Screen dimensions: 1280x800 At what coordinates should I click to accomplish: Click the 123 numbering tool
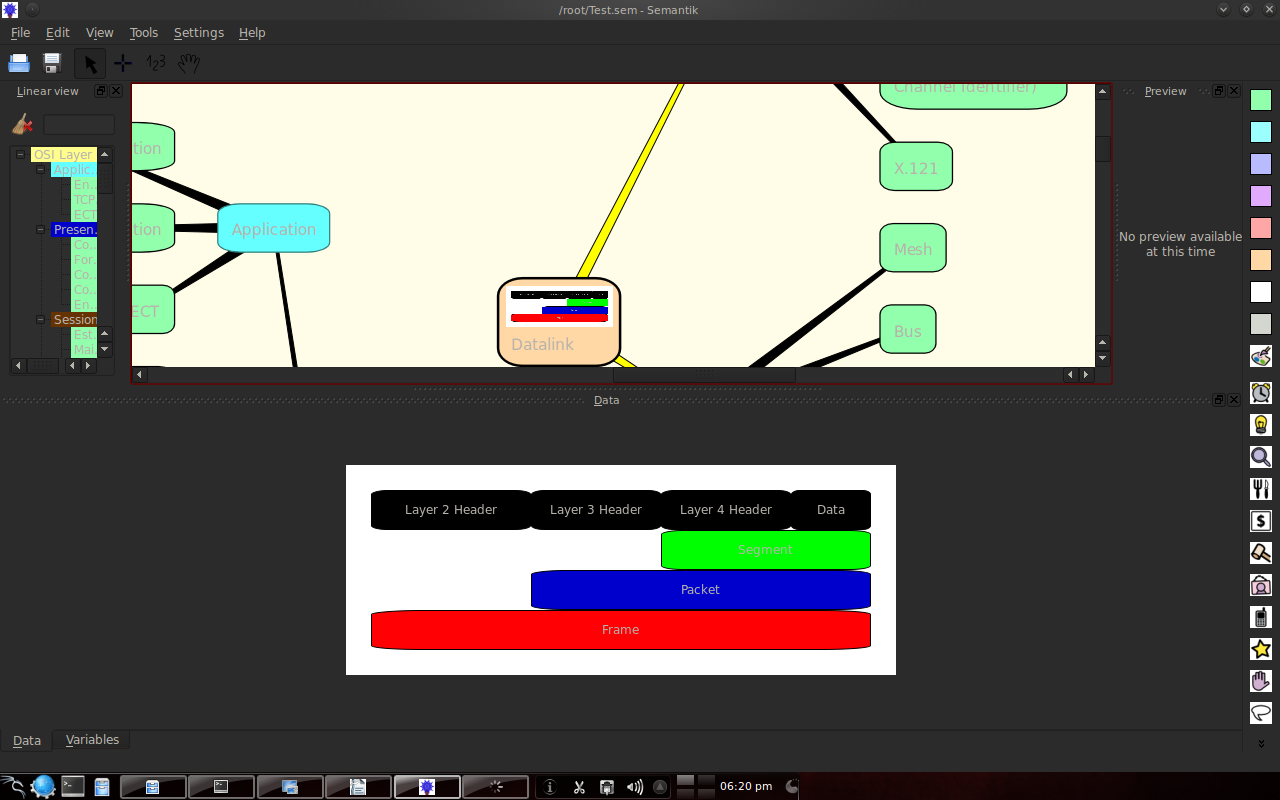point(155,62)
